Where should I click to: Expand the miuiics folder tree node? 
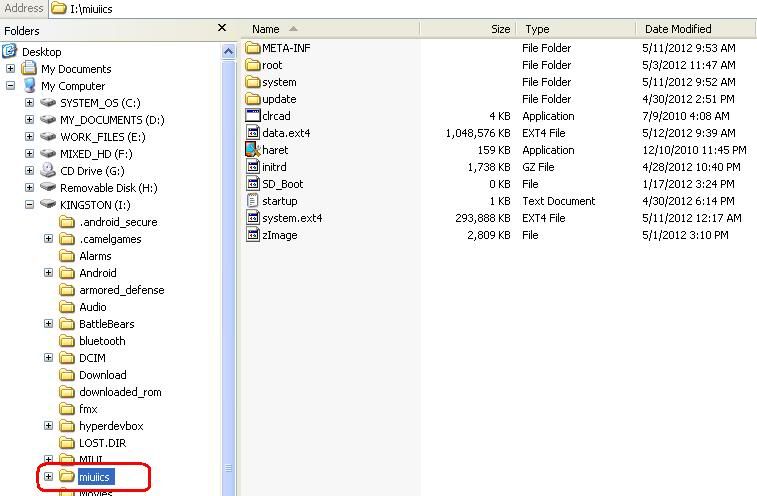coord(48,477)
